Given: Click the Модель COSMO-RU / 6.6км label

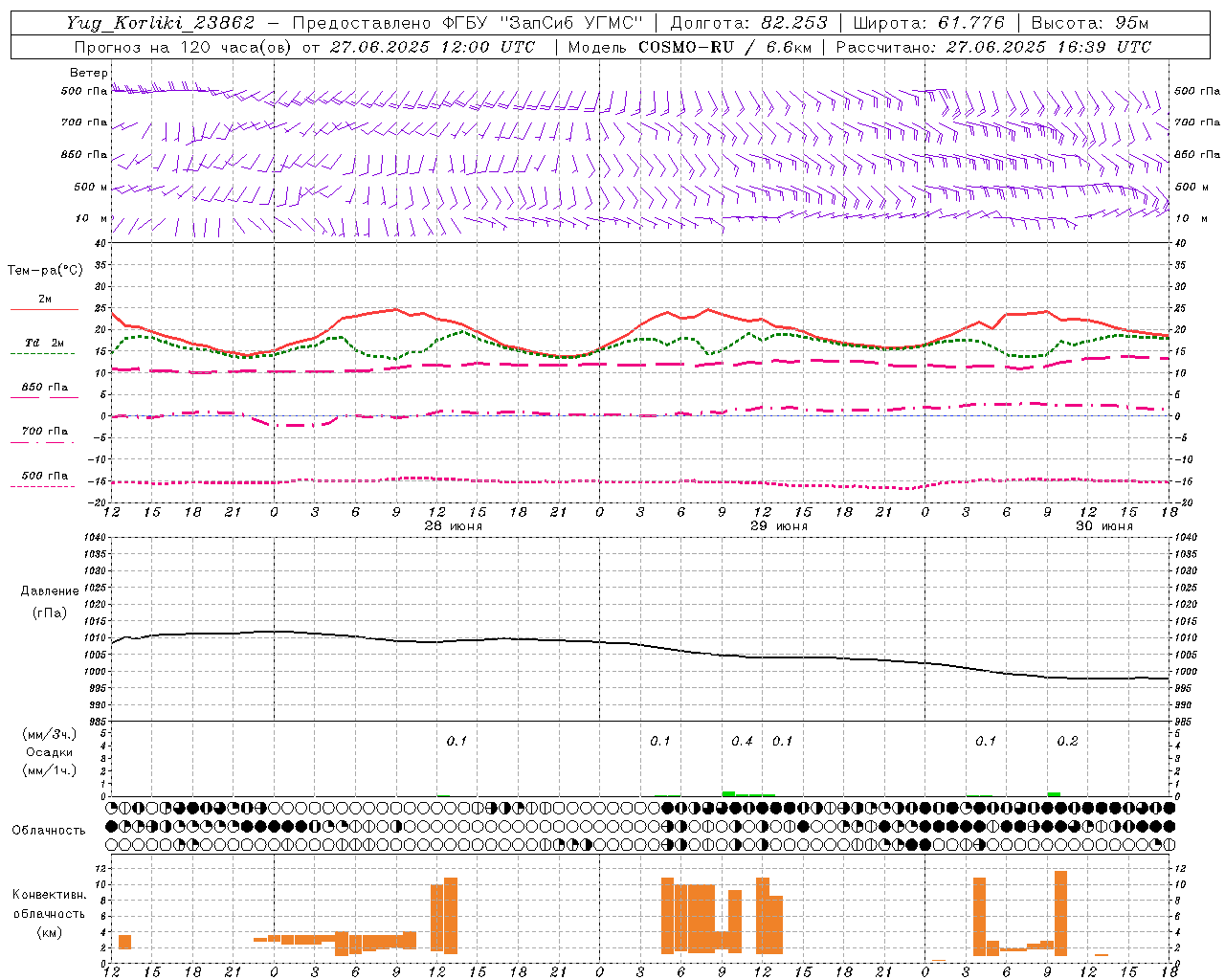Looking at the screenshot, I should pyautogui.click(x=690, y=47).
